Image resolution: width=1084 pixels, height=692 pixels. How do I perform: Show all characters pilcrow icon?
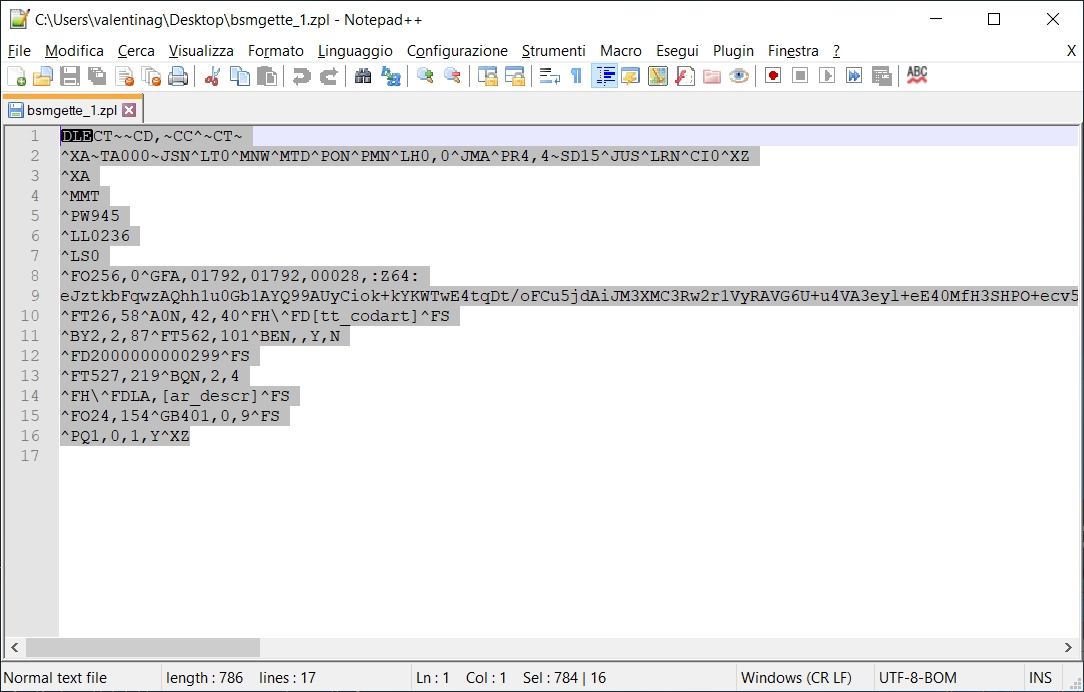pos(577,76)
